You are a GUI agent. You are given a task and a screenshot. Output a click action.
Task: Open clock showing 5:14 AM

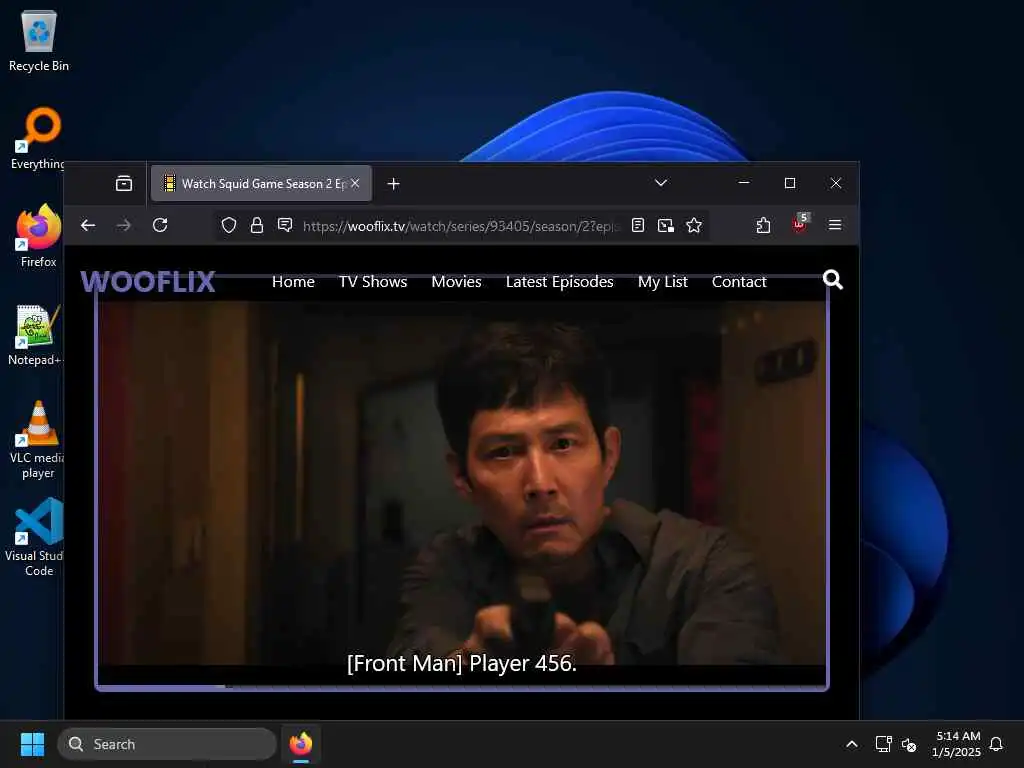956,744
